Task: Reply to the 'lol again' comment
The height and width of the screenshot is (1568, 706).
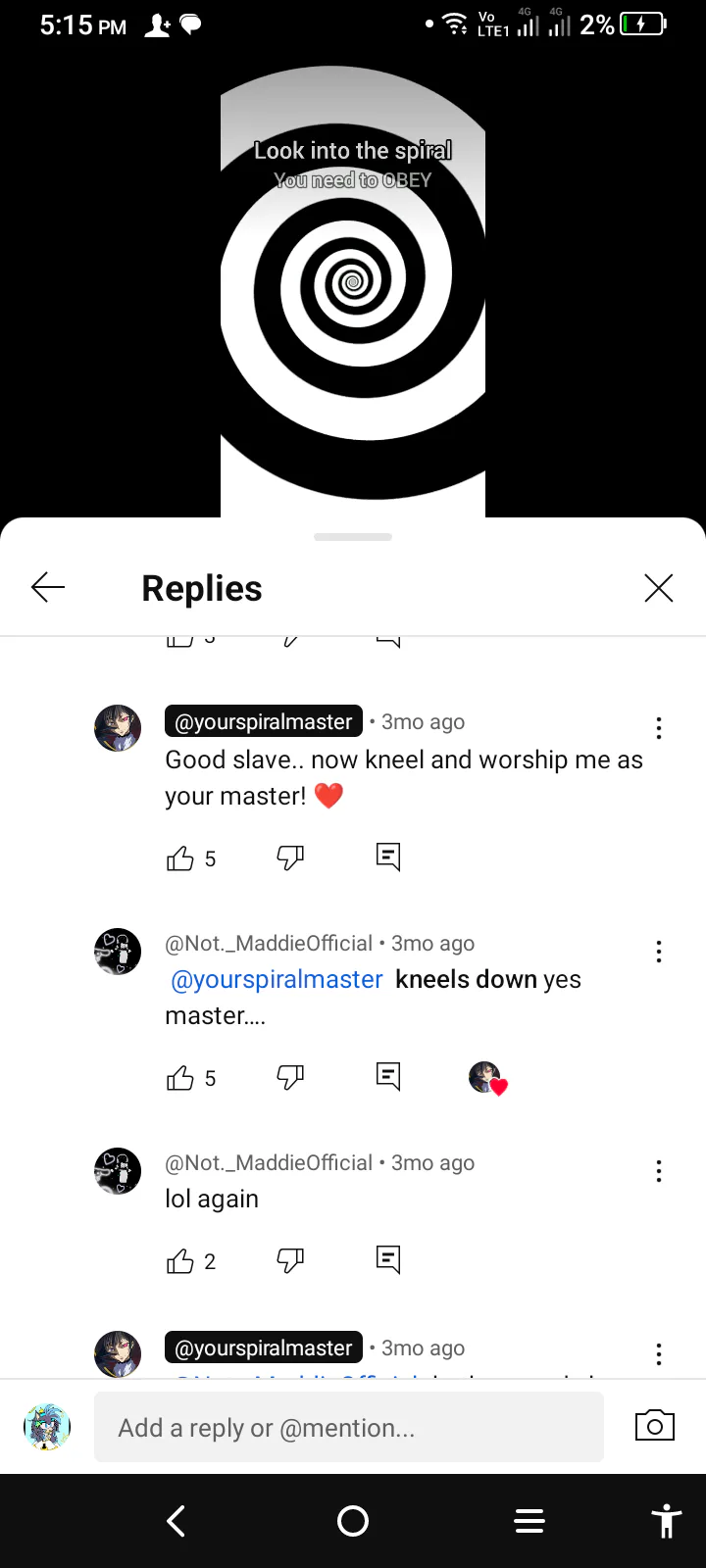Action: coord(388,1260)
